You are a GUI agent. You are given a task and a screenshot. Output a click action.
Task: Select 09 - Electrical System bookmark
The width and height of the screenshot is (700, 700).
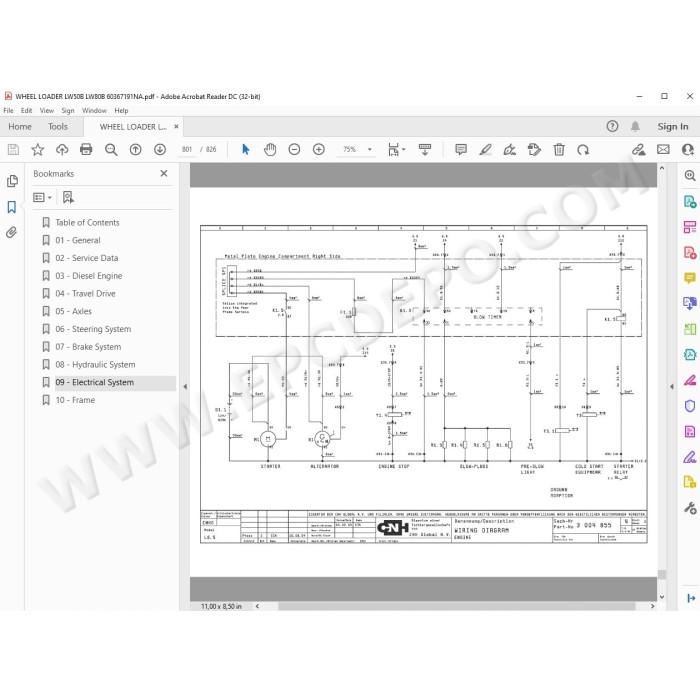(x=94, y=383)
